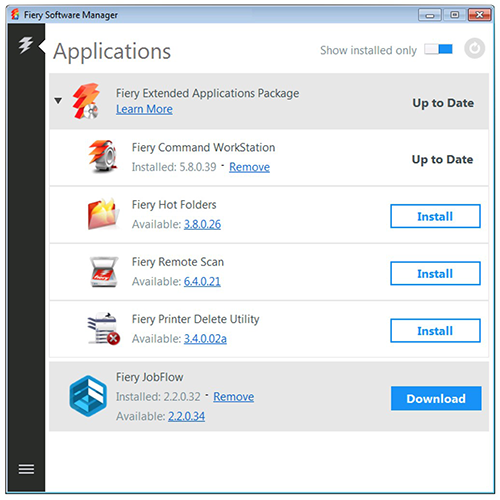This screenshot has width=500, height=500.
Task: Toggle the Show installed only switch
Action: tap(438, 49)
